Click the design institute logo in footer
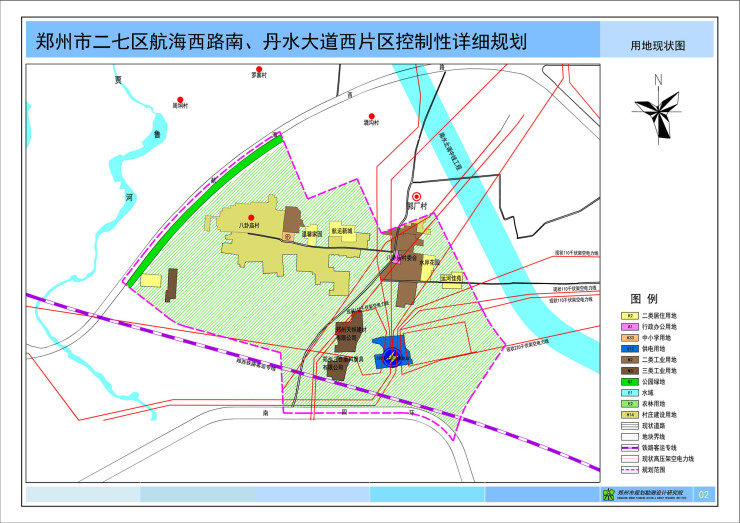The image size is (740, 523). [608, 495]
